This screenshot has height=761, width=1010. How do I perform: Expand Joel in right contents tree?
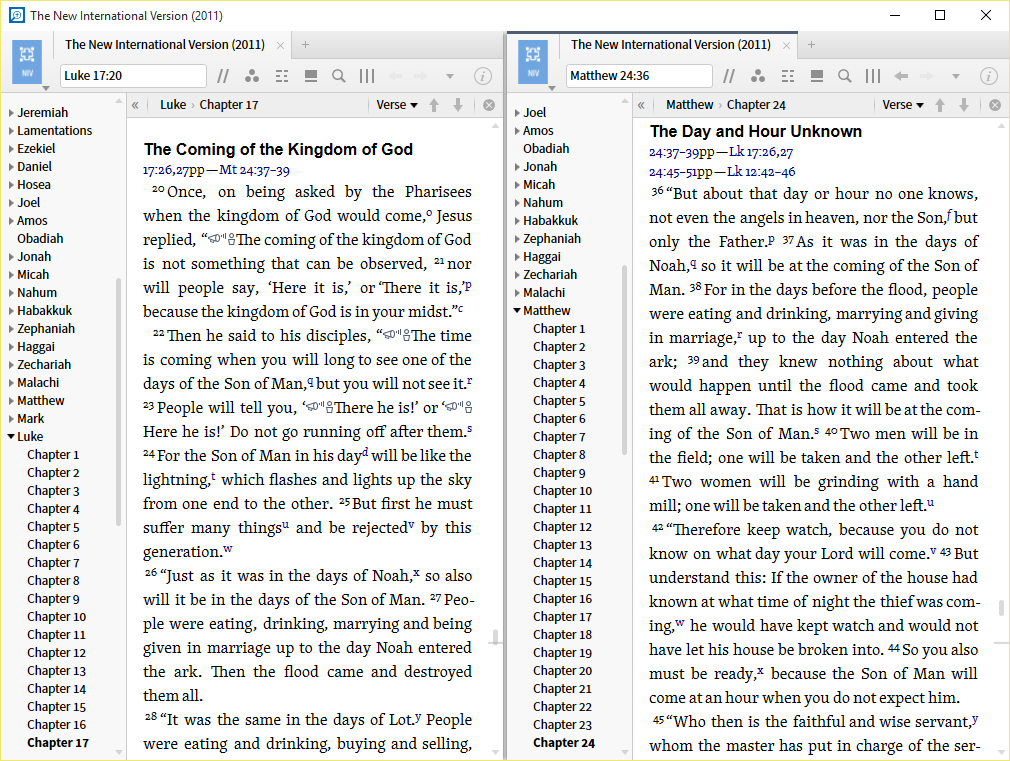click(518, 113)
